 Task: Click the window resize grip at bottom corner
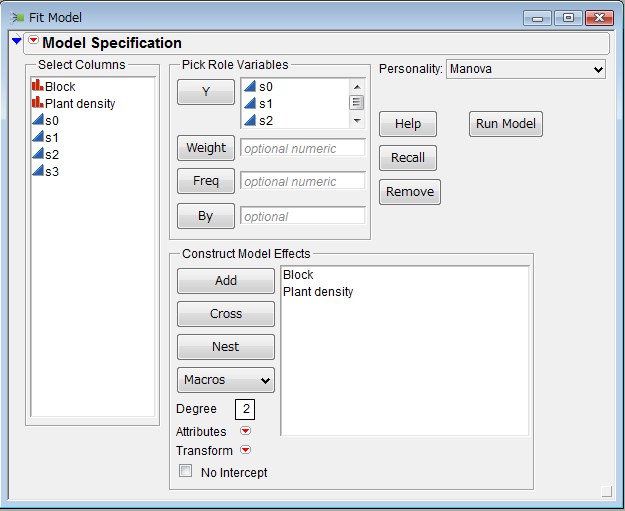pyautogui.click(x=606, y=491)
